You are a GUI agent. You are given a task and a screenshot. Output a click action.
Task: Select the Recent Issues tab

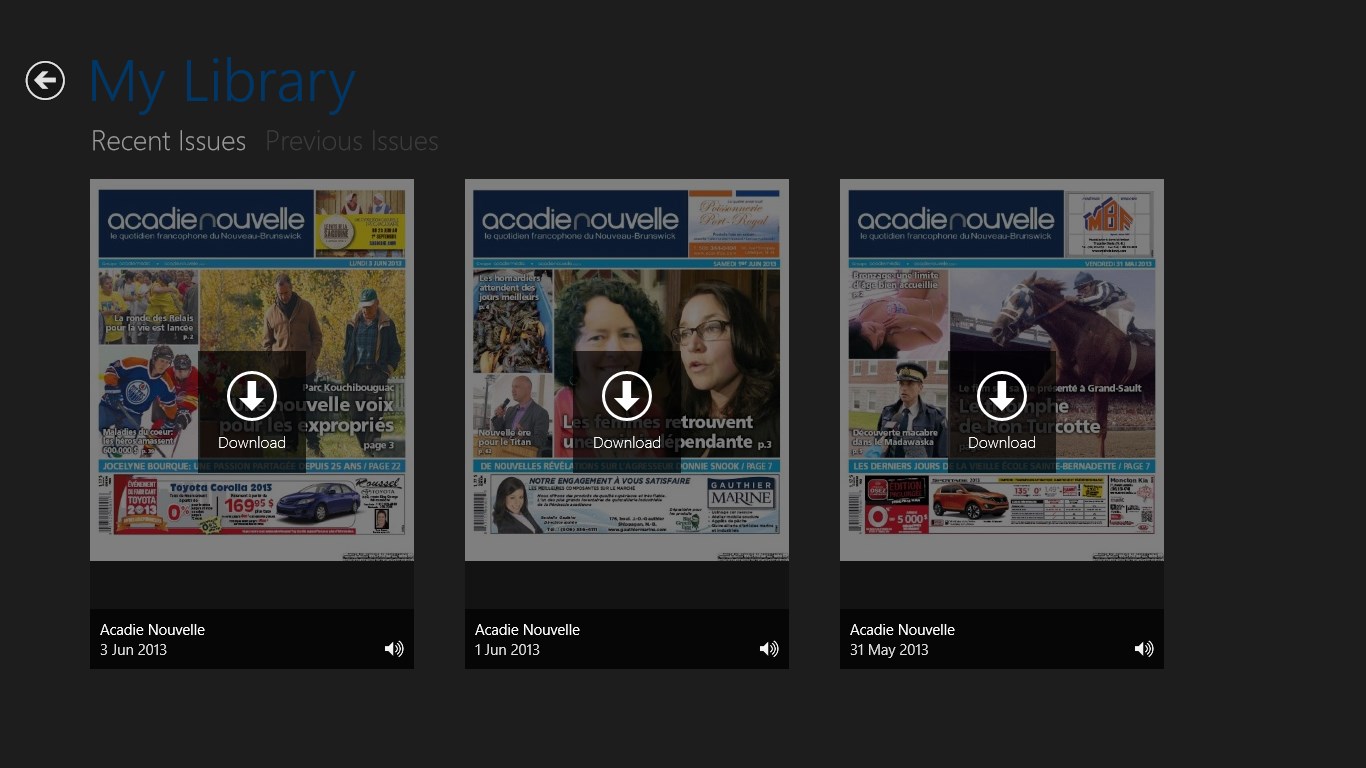[168, 141]
